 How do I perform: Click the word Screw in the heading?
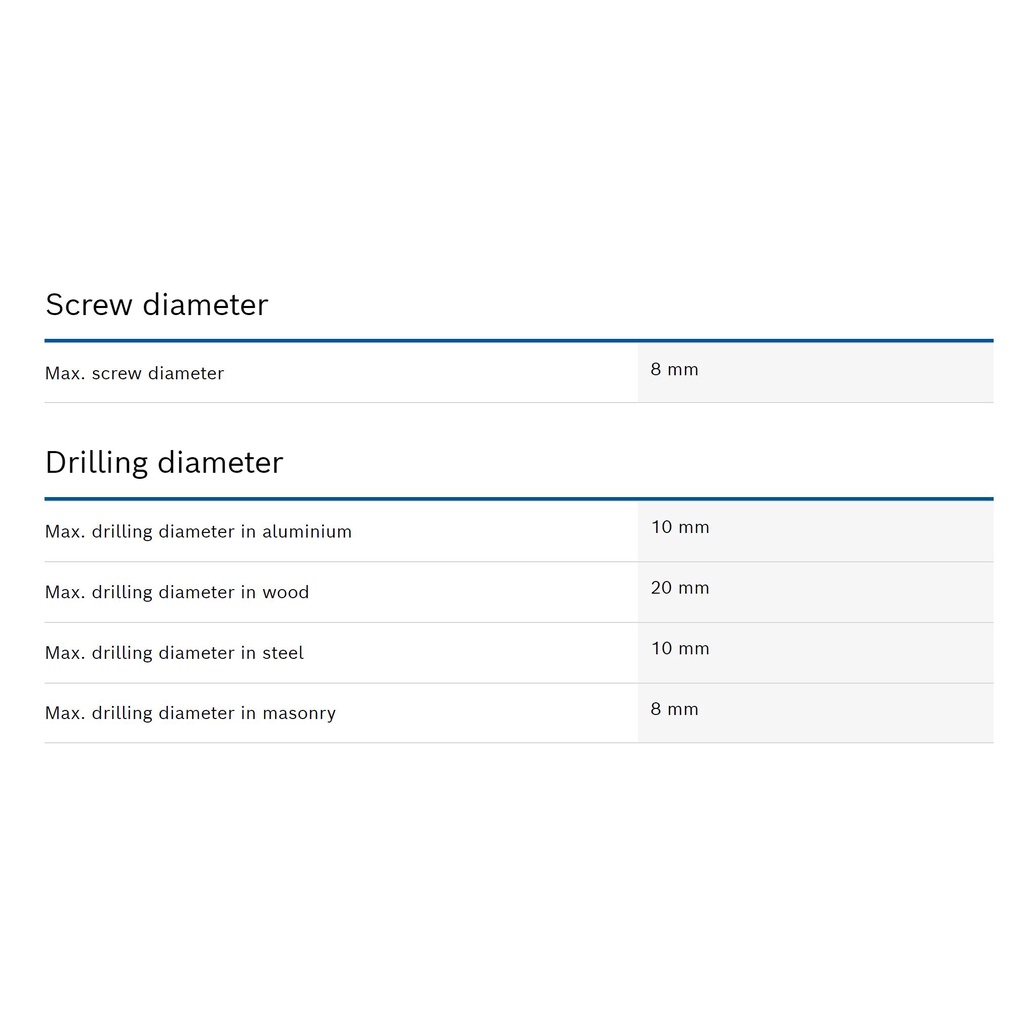point(90,305)
